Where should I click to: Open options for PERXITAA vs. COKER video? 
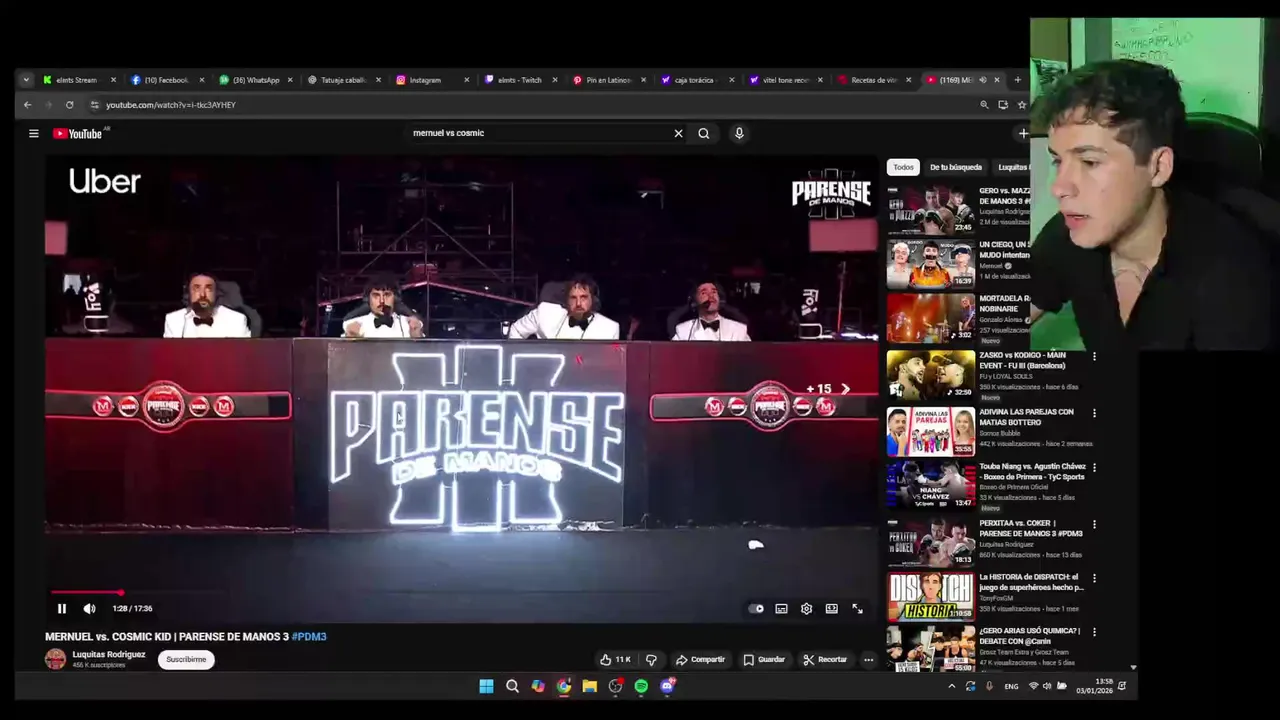pos(1094,524)
